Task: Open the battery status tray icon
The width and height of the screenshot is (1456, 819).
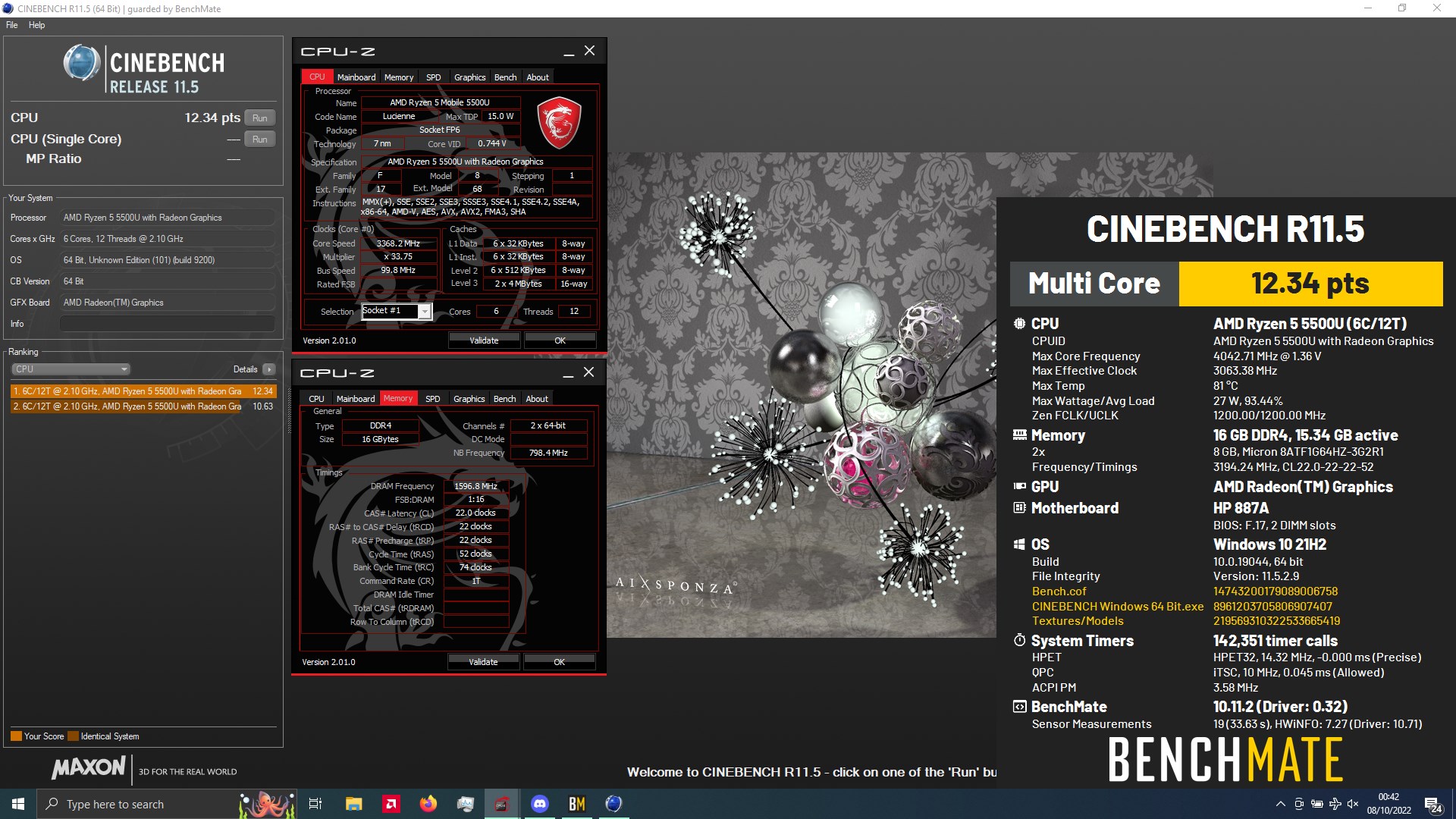Action: [1317, 804]
